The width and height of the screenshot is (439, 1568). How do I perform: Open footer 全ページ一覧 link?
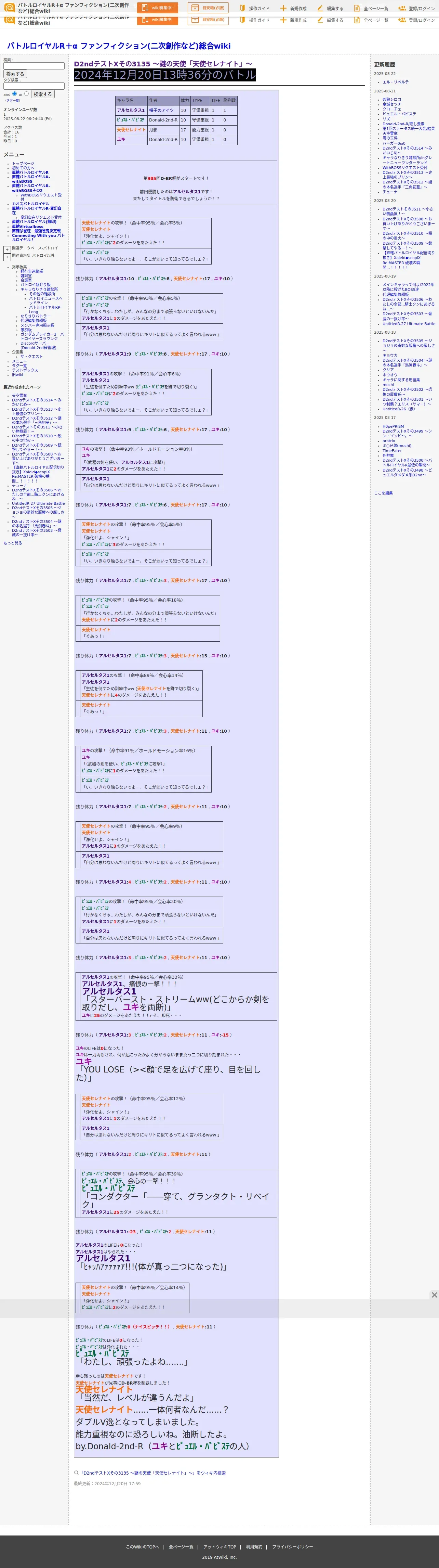(x=181, y=1547)
